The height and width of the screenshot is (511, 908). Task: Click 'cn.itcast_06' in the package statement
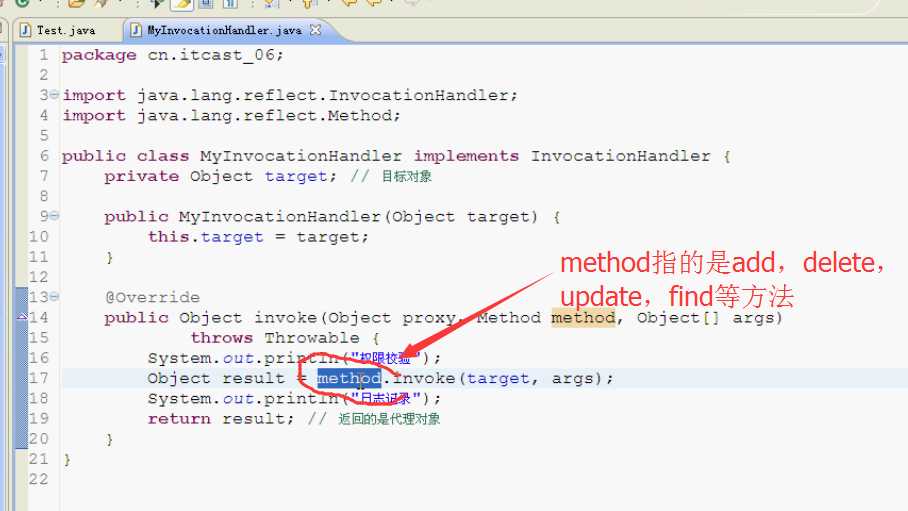point(210,55)
